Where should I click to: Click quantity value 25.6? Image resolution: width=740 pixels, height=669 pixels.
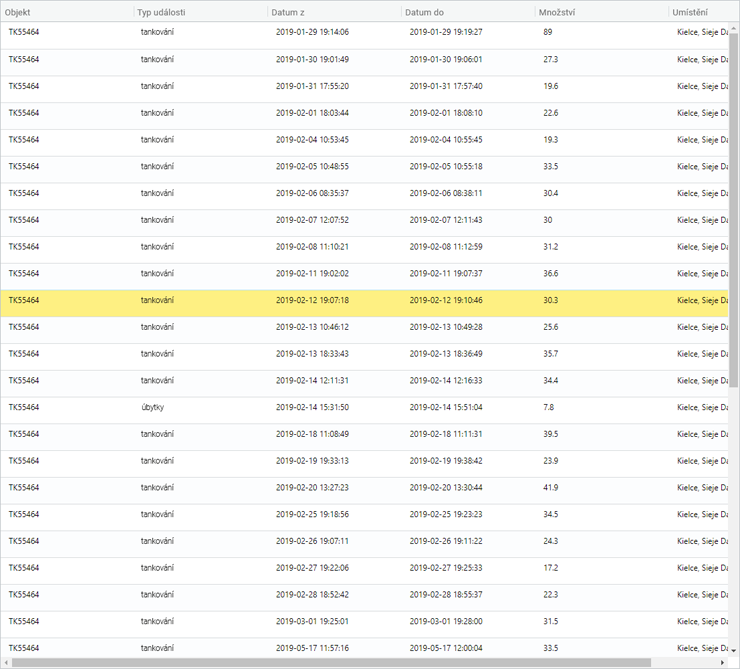550,327
